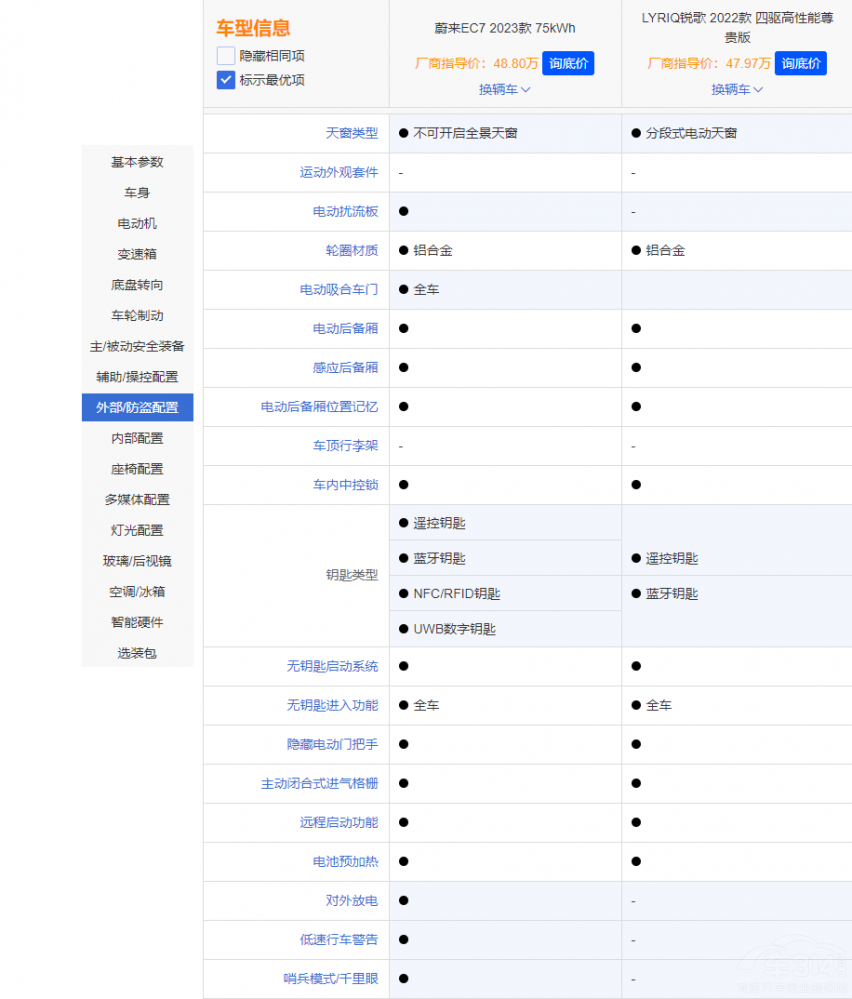Click the 天窗类型 parameter link
Screen dimensions: 852x999
click(x=351, y=133)
